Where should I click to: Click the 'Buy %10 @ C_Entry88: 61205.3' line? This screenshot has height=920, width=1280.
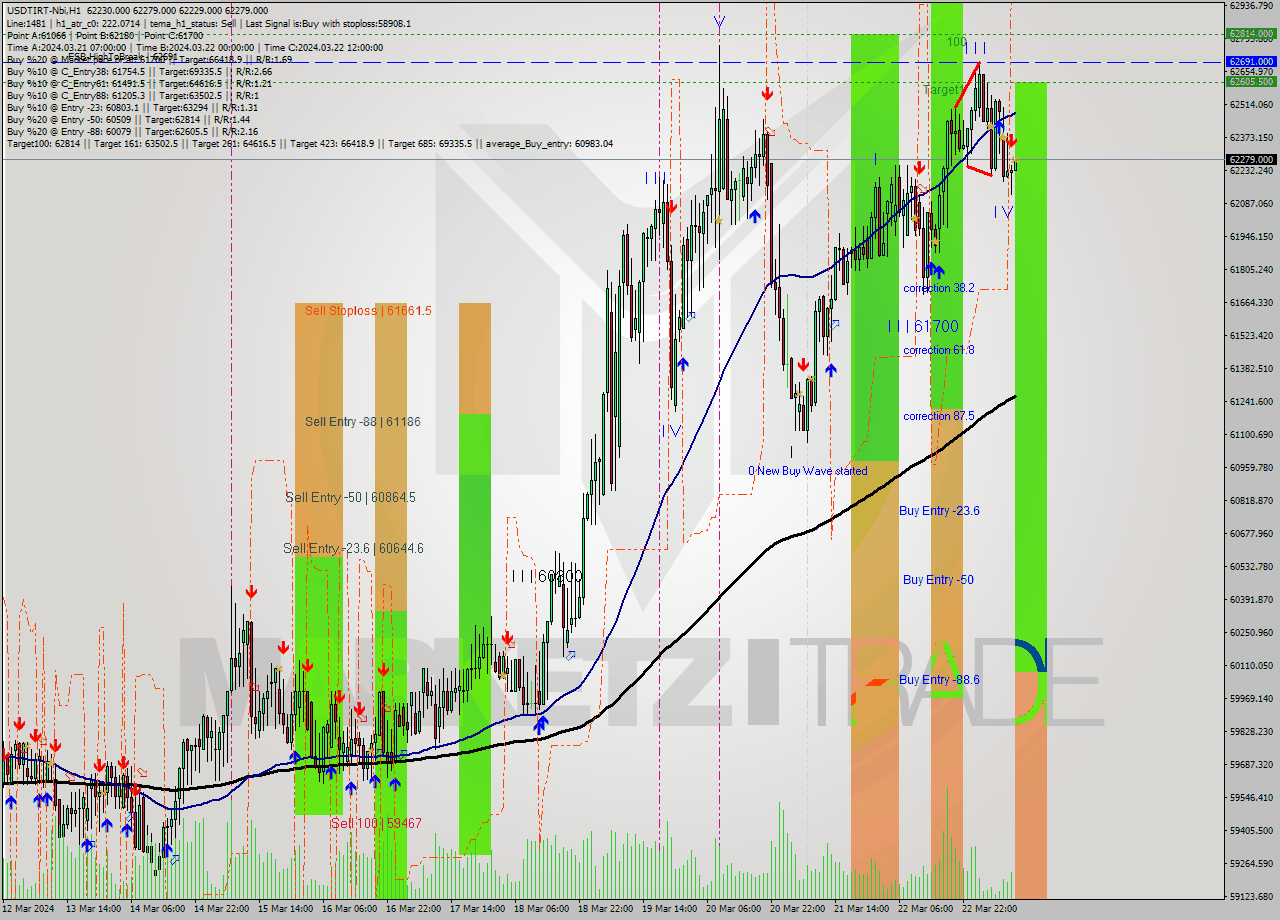coord(132,95)
